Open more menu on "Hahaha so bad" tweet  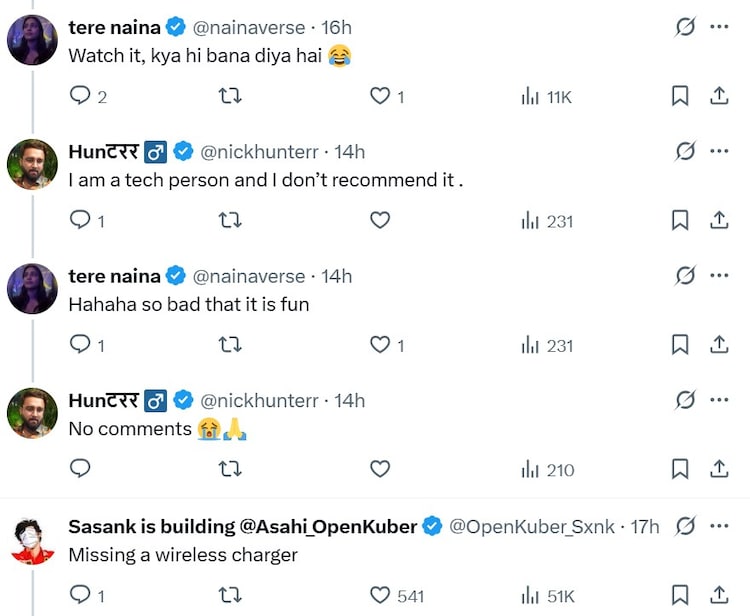pyautogui.click(x=719, y=275)
